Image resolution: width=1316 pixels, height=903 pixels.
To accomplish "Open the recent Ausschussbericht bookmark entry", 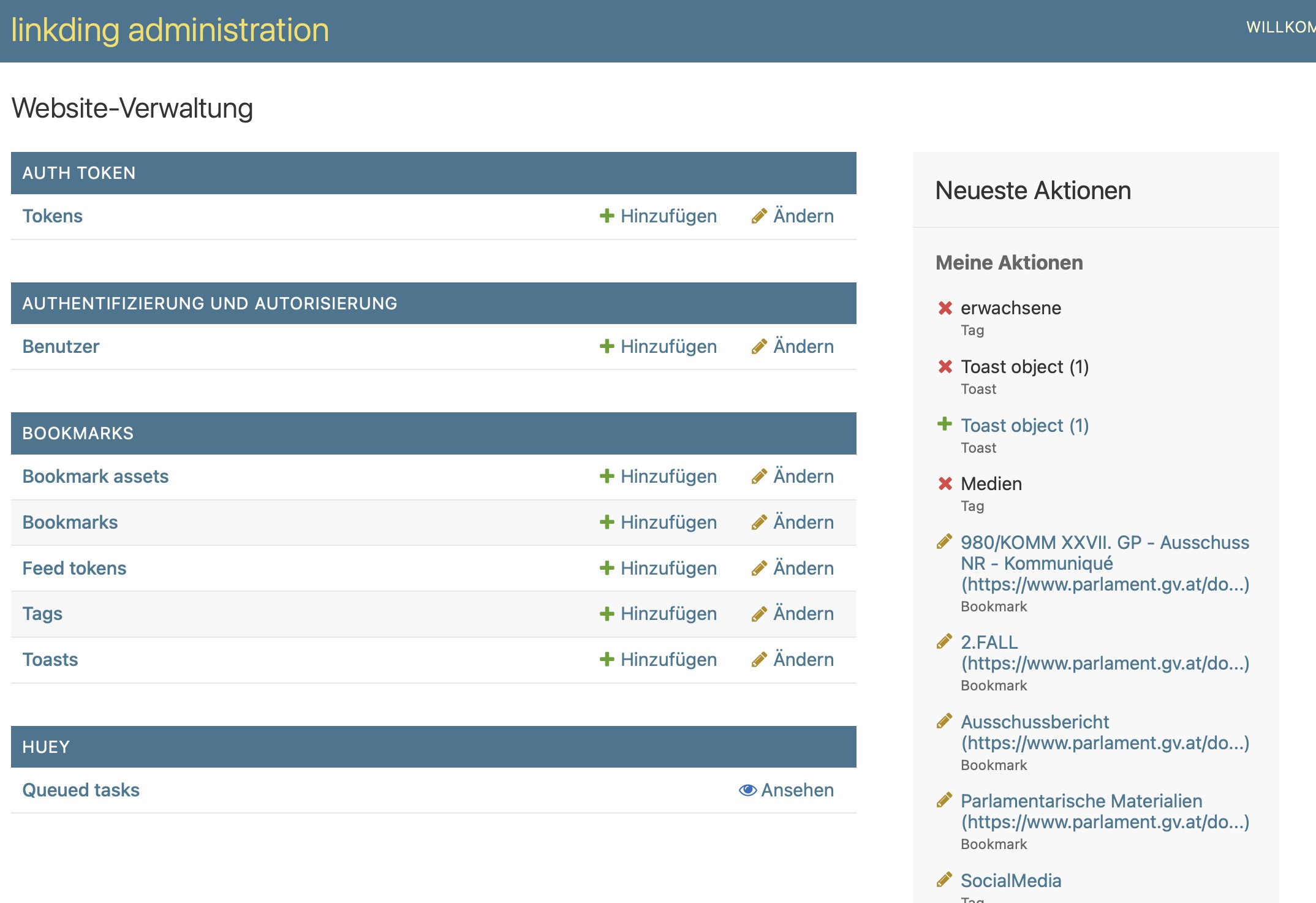I will click(x=1105, y=732).
